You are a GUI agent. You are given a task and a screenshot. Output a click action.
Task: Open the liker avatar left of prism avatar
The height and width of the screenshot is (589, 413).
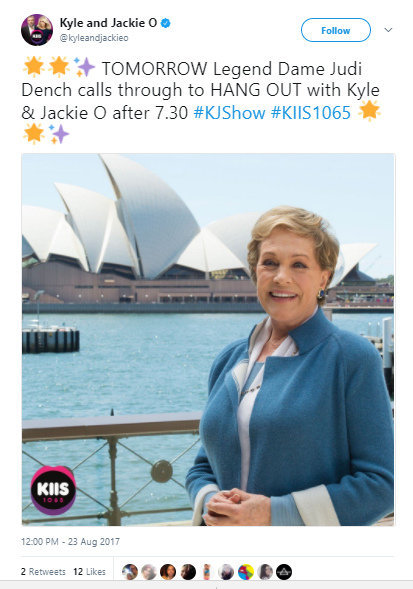tap(265, 572)
